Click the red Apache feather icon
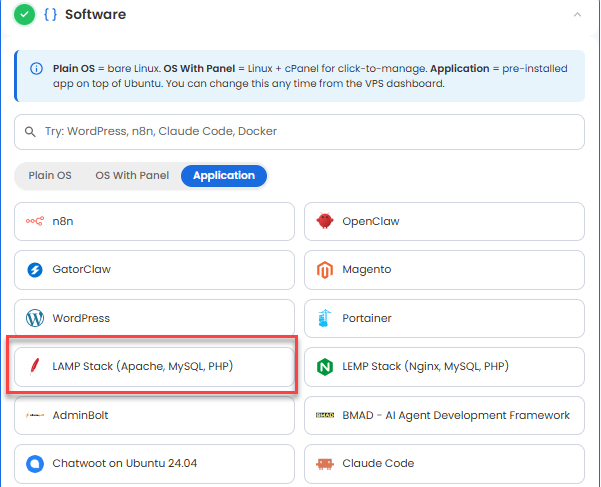601x487 pixels. (x=34, y=366)
